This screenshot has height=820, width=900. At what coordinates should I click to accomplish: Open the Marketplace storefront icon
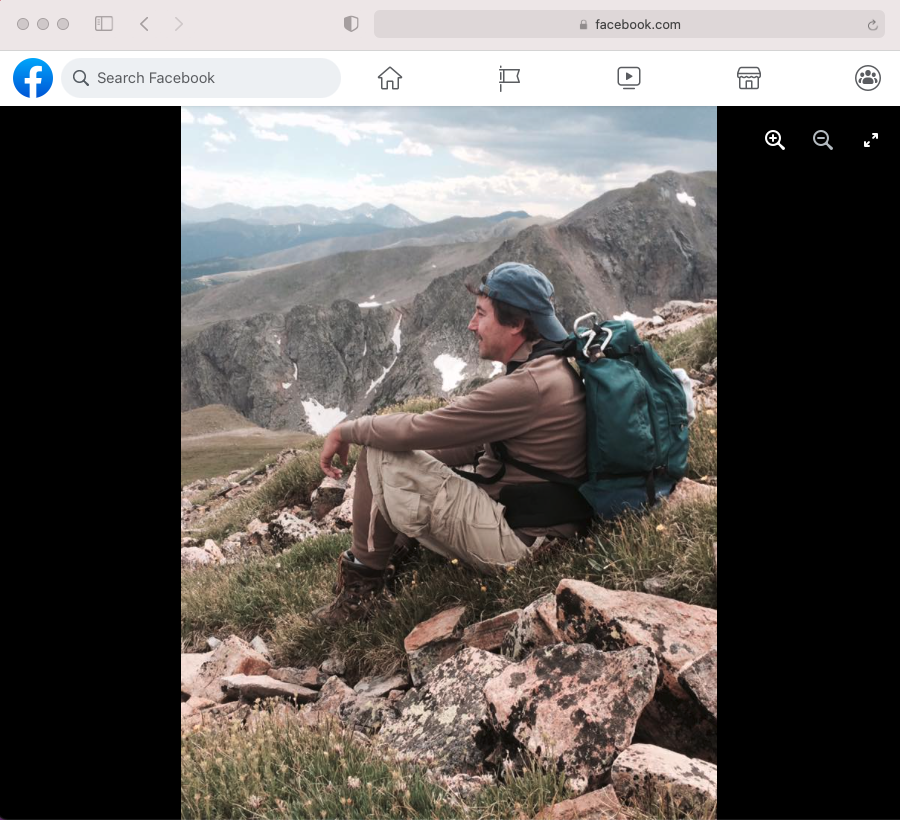click(748, 77)
